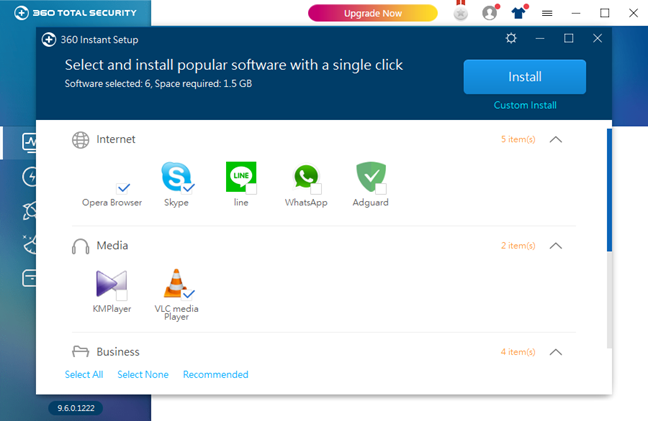Check the Adguard checkbox
The image size is (648, 421).
381,189
